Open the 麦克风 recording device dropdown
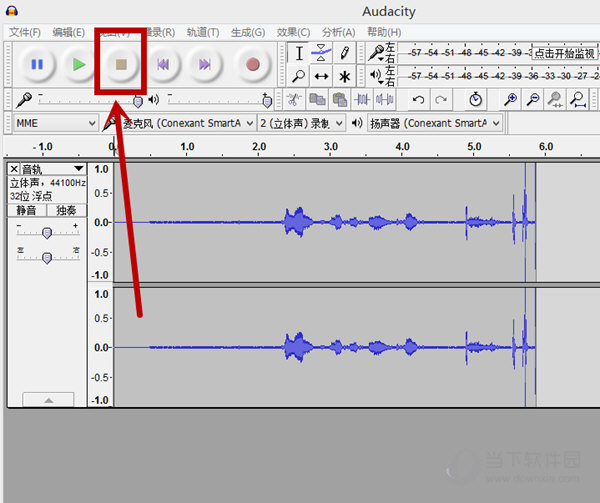The image size is (600, 503). [189, 123]
